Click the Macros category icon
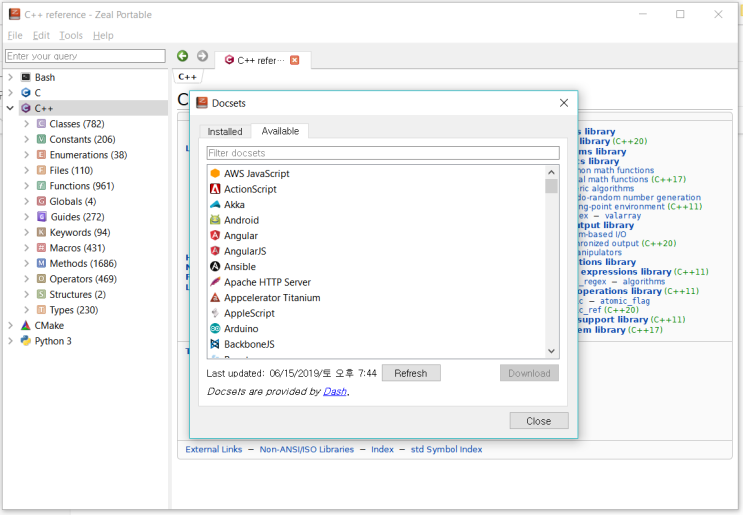Image resolution: width=743 pixels, height=515 pixels. click(x=42, y=248)
